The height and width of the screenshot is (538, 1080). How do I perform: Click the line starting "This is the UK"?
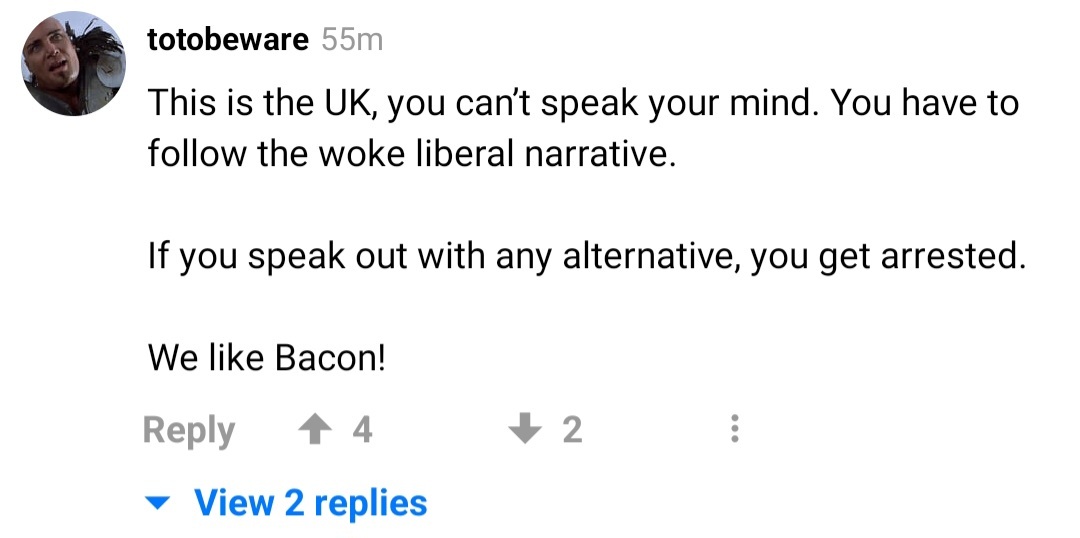tap(582, 103)
